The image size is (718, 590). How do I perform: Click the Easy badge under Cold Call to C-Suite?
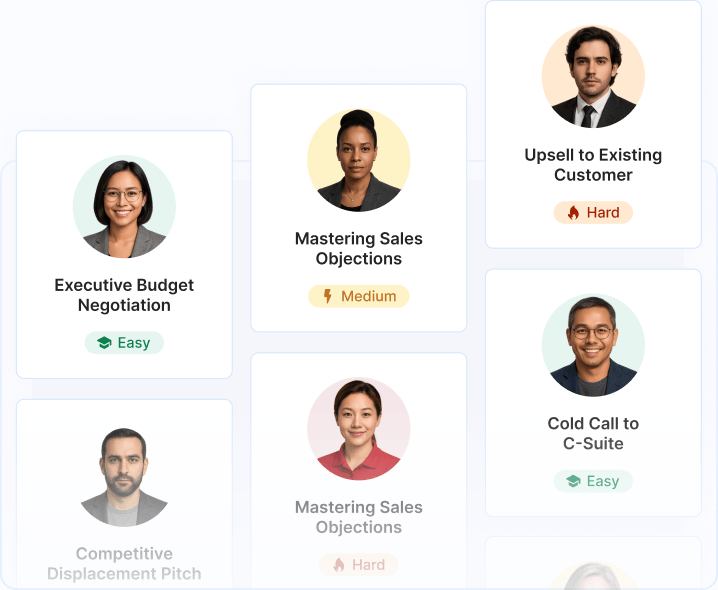pyautogui.click(x=593, y=481)
